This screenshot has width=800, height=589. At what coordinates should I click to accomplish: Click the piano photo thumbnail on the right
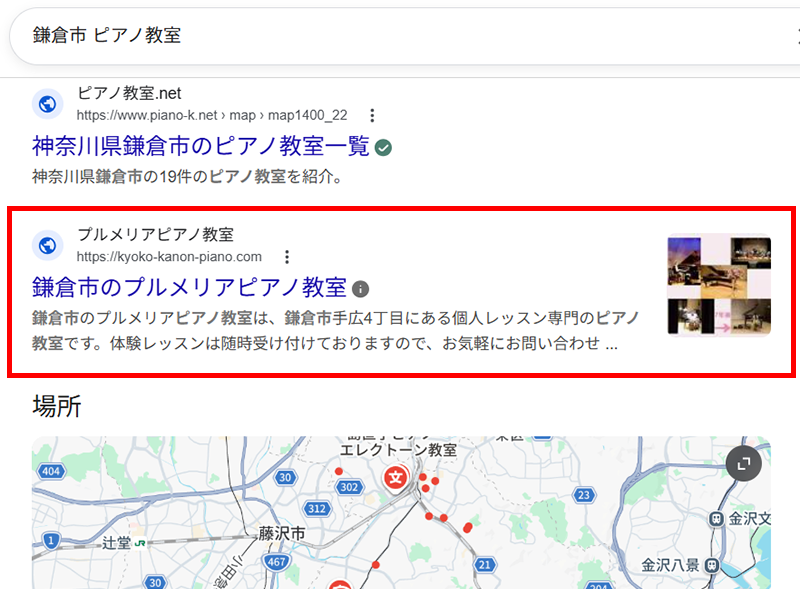click(717, 284)
